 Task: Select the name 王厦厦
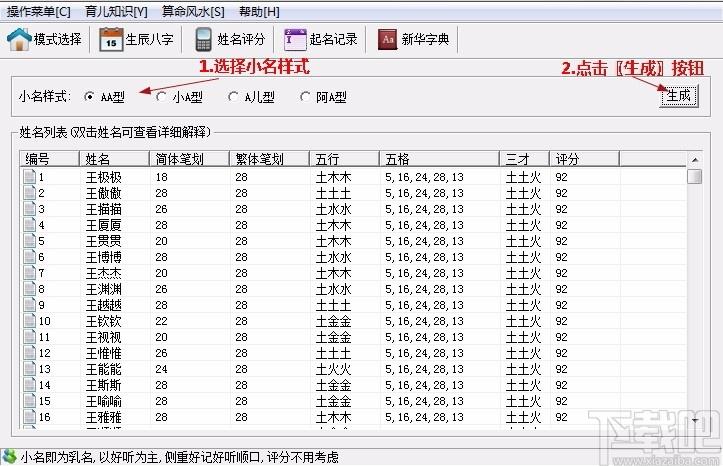(104, 225)
